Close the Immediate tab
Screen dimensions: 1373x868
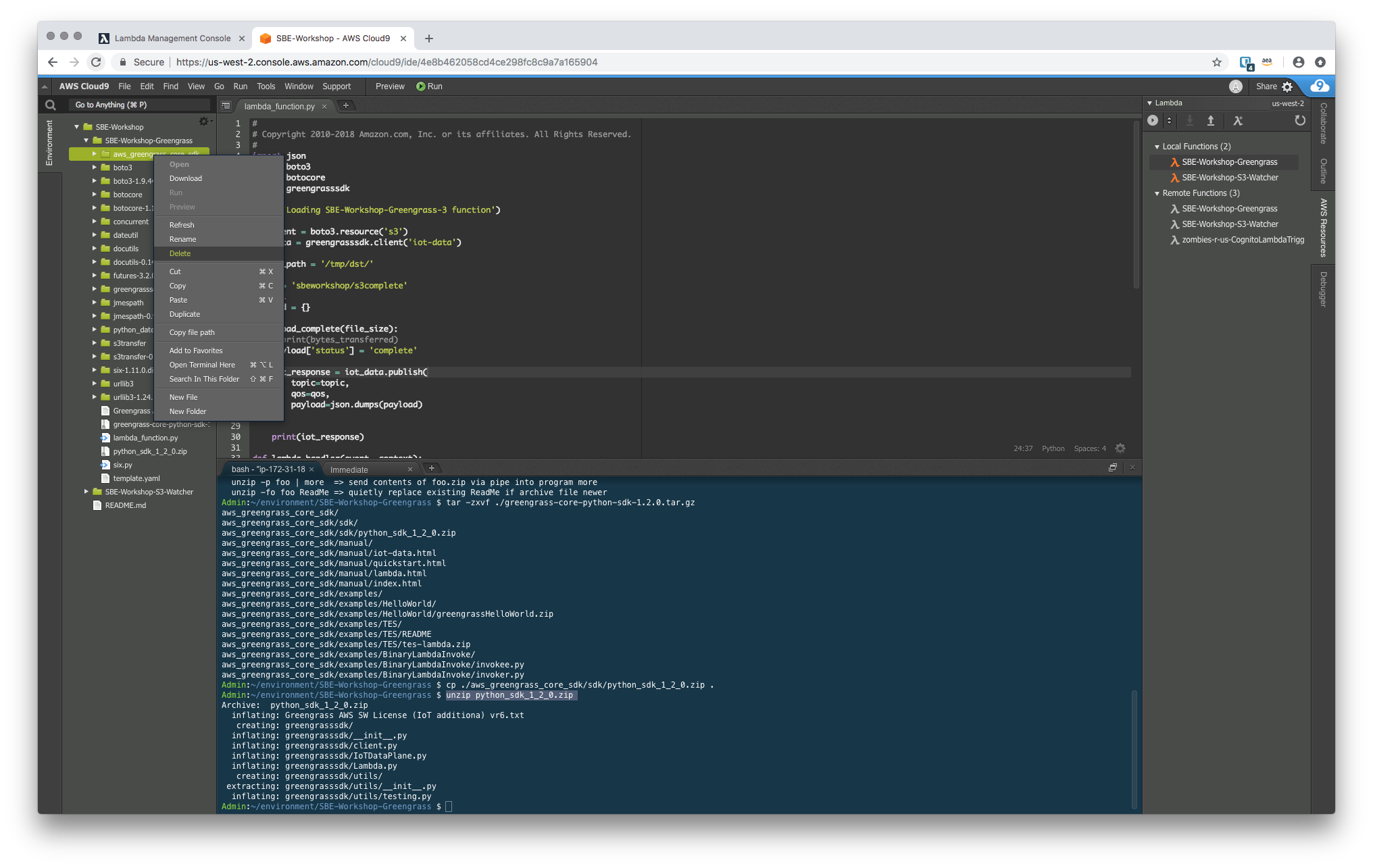(410, 469)
